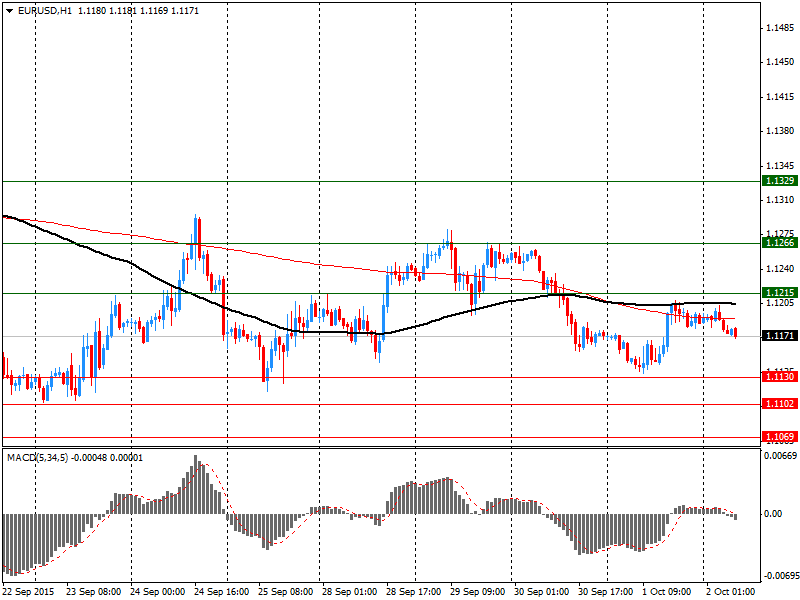Select the EURUSD,H1 chart title text

click(44, 11)
